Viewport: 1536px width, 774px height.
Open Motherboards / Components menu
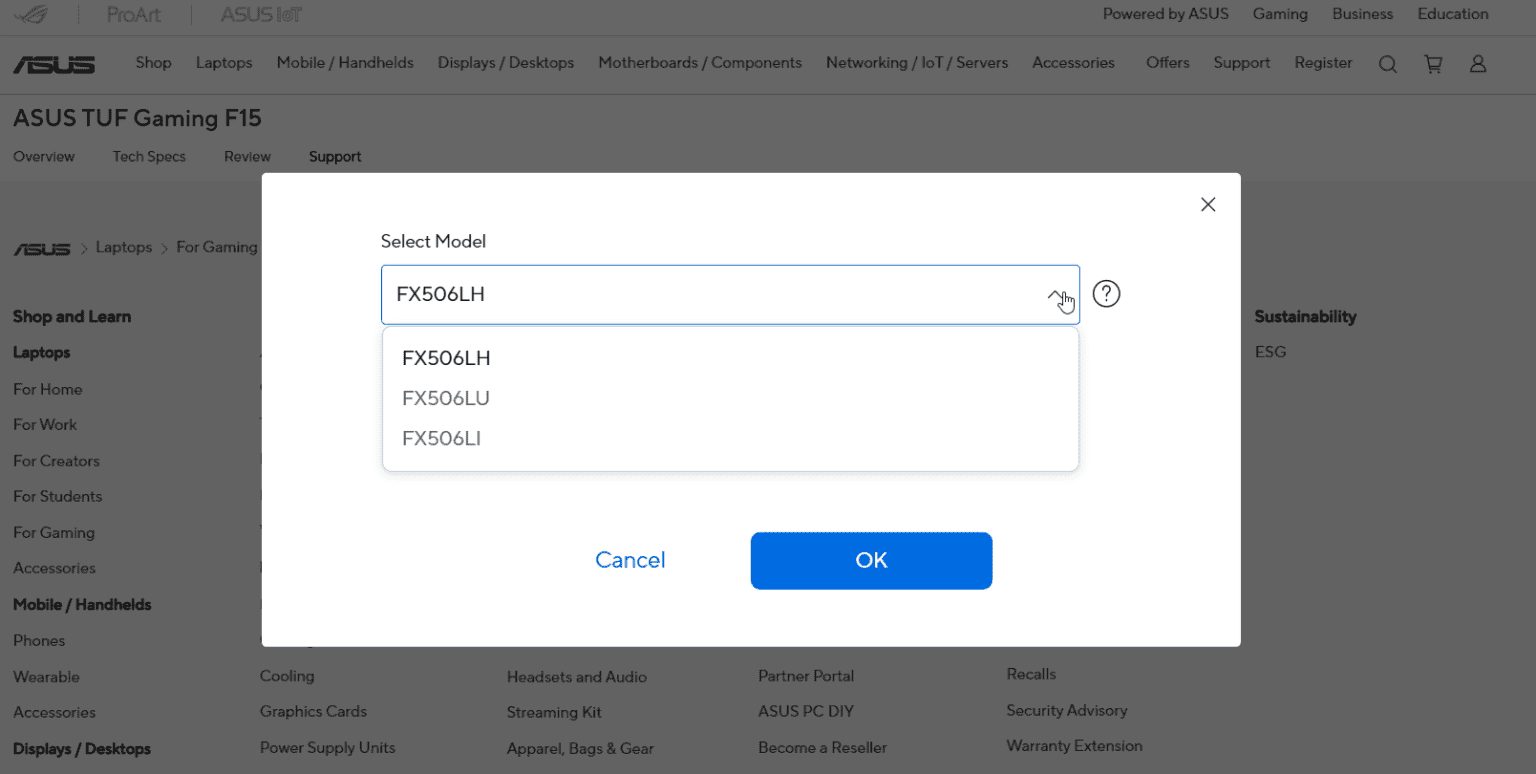pos(700,62)
